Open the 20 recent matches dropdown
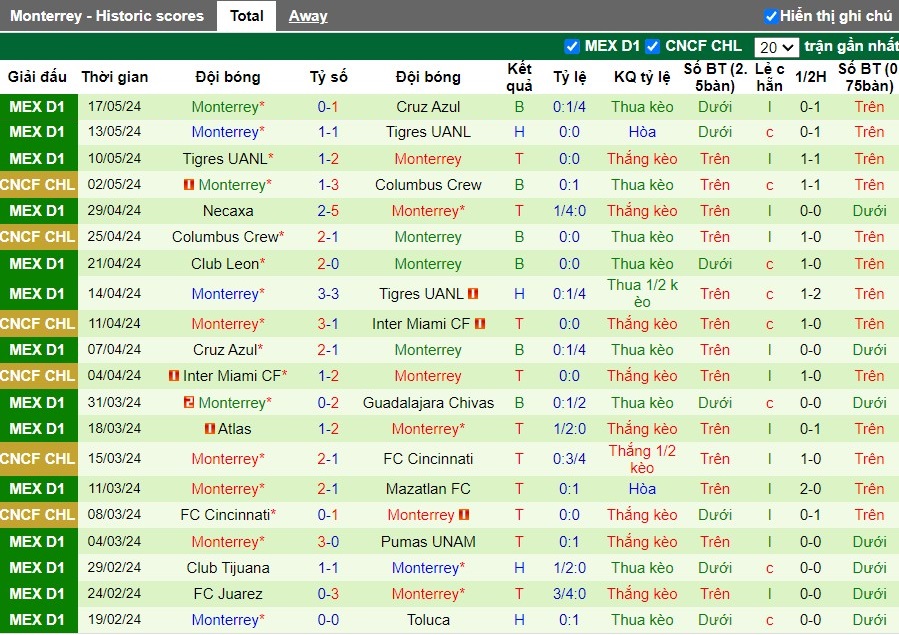The width and height of the screenshot is (899, 635). pos(776,47)
